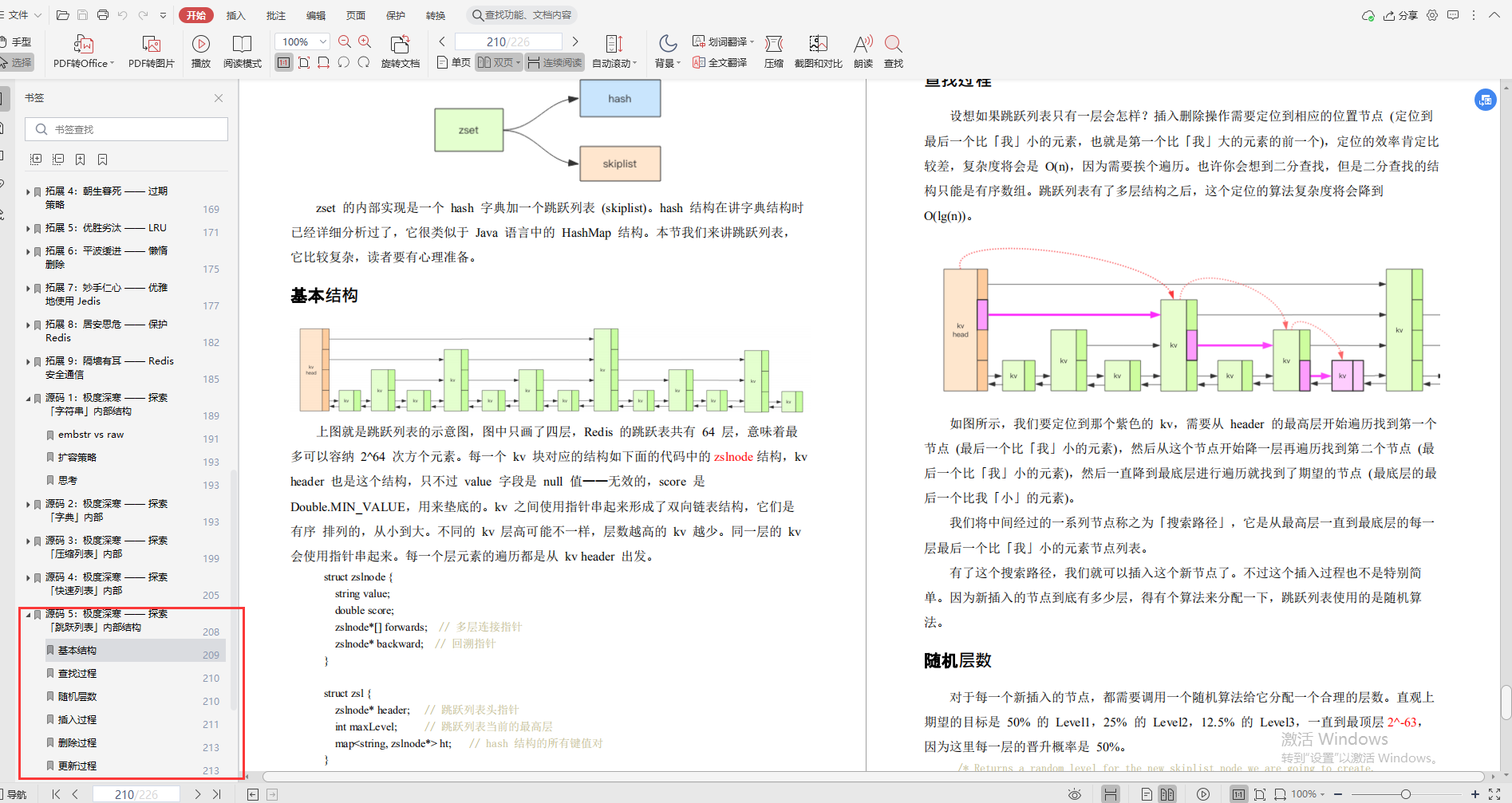Click 全文翻译 full text translate
Viewport: 1512px width, 803px height.
[x=720, y=62]
